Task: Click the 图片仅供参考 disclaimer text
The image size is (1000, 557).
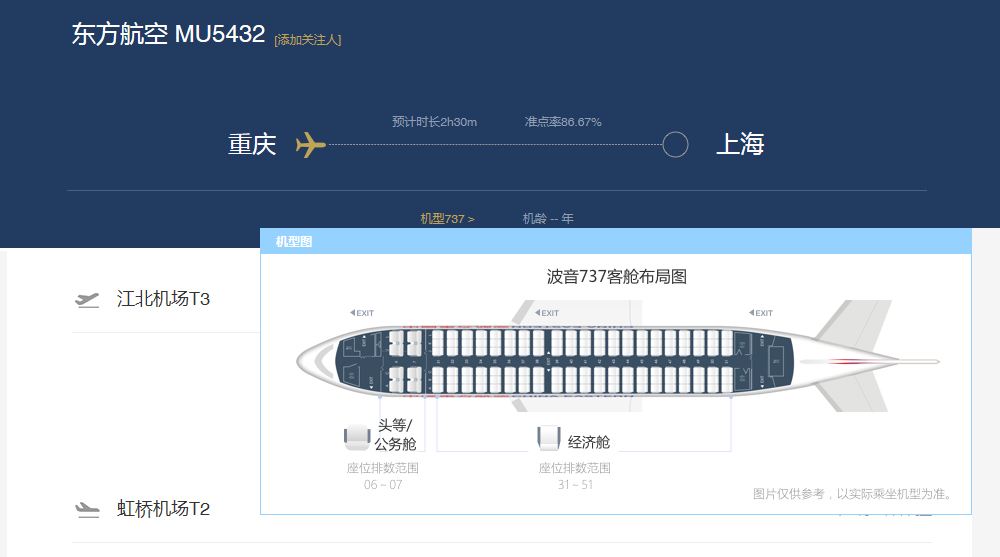Action: point(852,493)
